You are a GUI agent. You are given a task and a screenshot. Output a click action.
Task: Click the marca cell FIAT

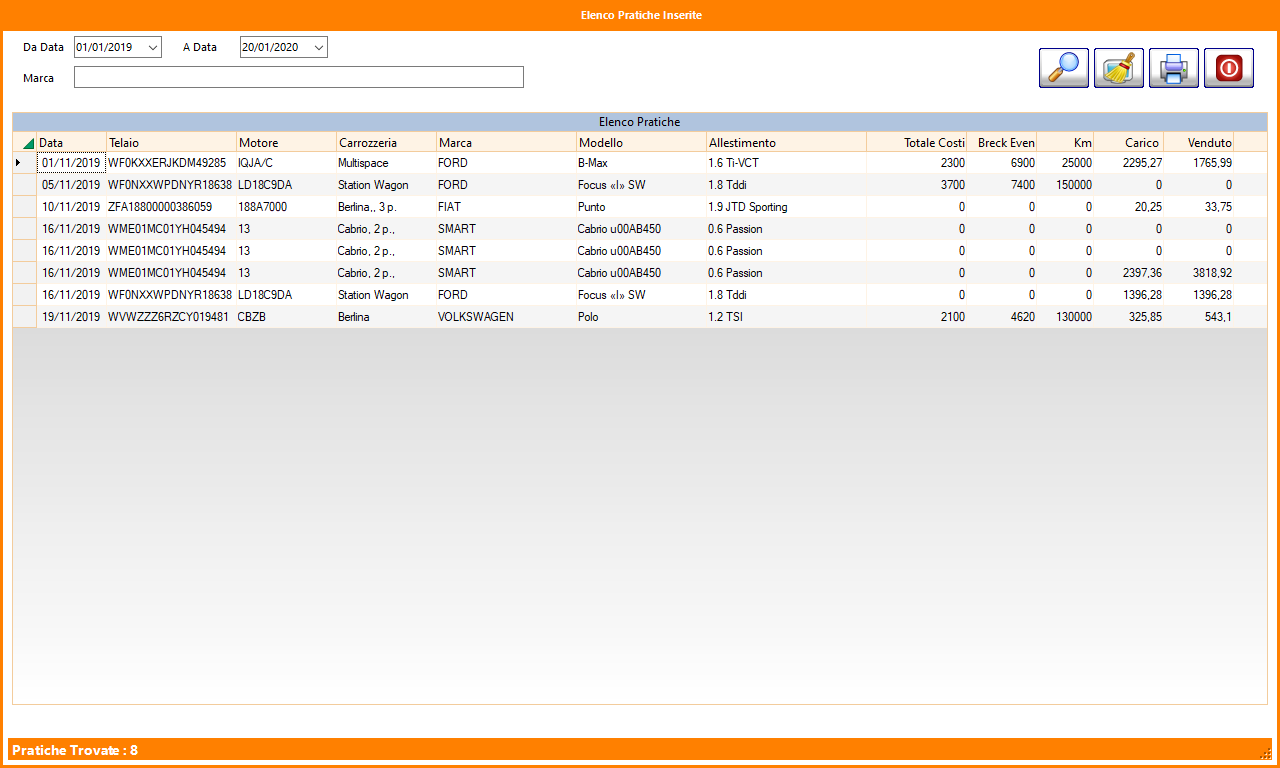tap(506, 206)
